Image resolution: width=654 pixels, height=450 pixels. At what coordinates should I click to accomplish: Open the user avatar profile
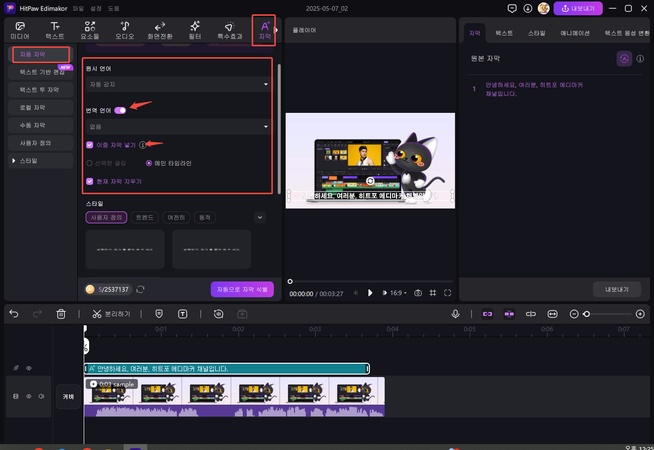pos(543,8)
